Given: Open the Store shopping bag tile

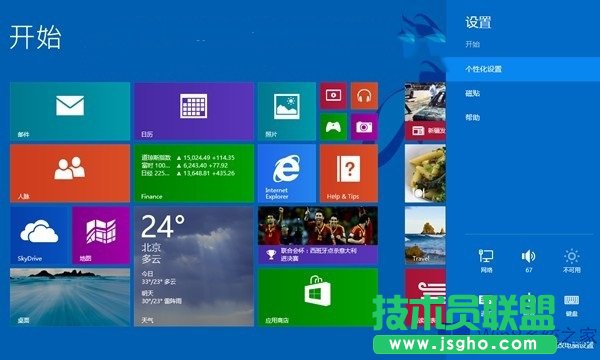Looking at the screenshot, I should click(x=318, y=297).
